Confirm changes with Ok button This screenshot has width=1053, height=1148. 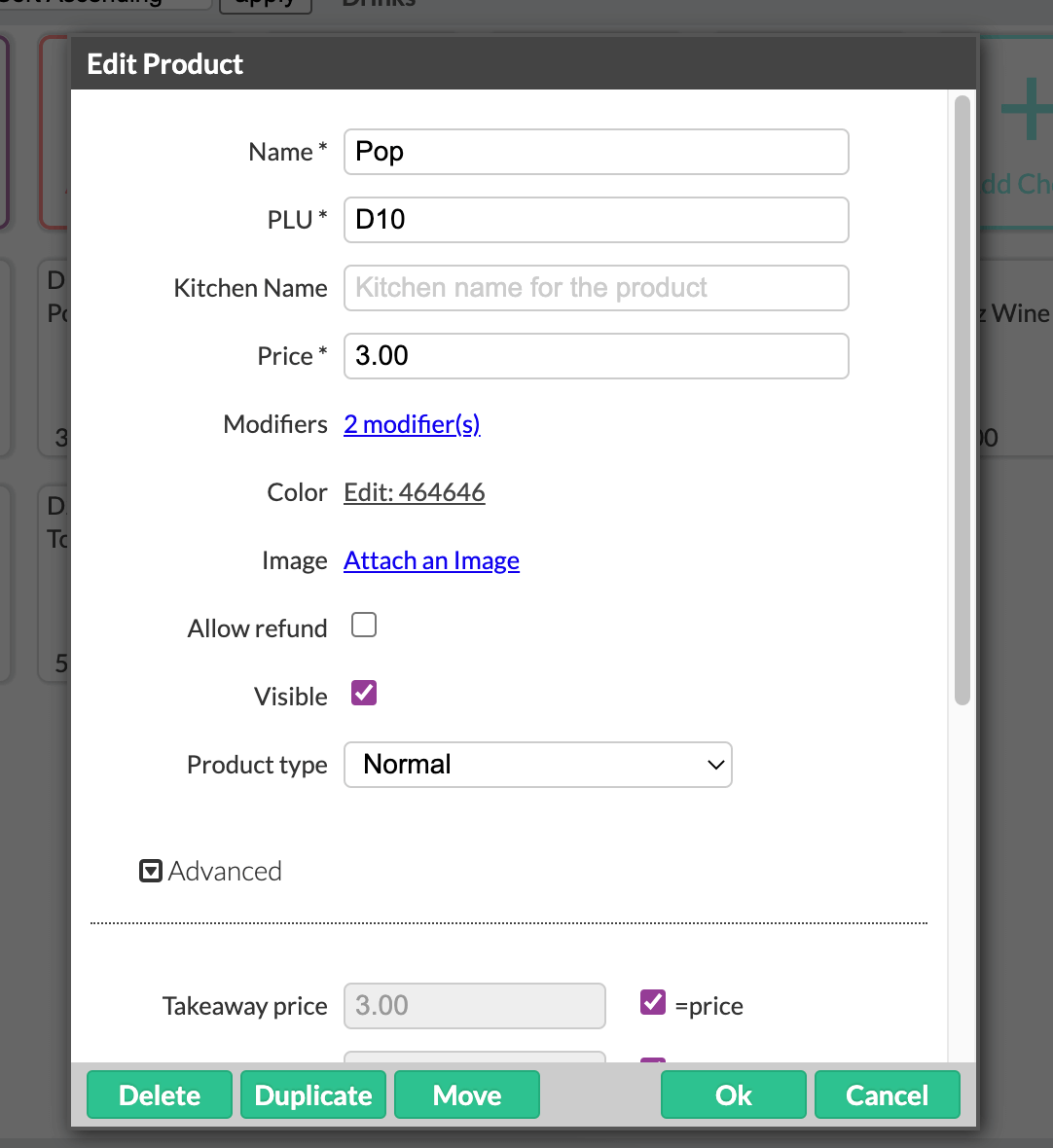[734, 1094]
